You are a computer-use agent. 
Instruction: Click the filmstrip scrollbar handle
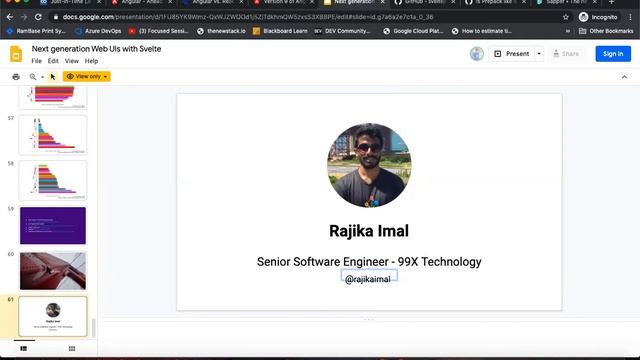(x=94, y=328)
